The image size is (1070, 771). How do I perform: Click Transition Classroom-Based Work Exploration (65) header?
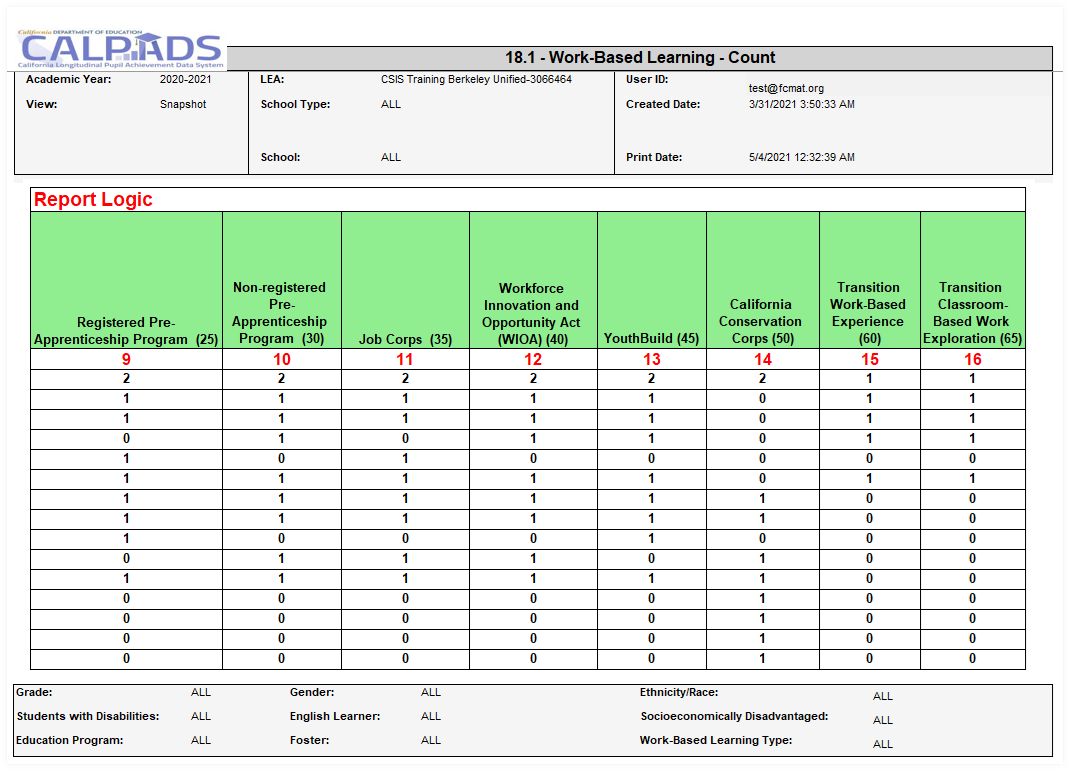coord(971,313)
